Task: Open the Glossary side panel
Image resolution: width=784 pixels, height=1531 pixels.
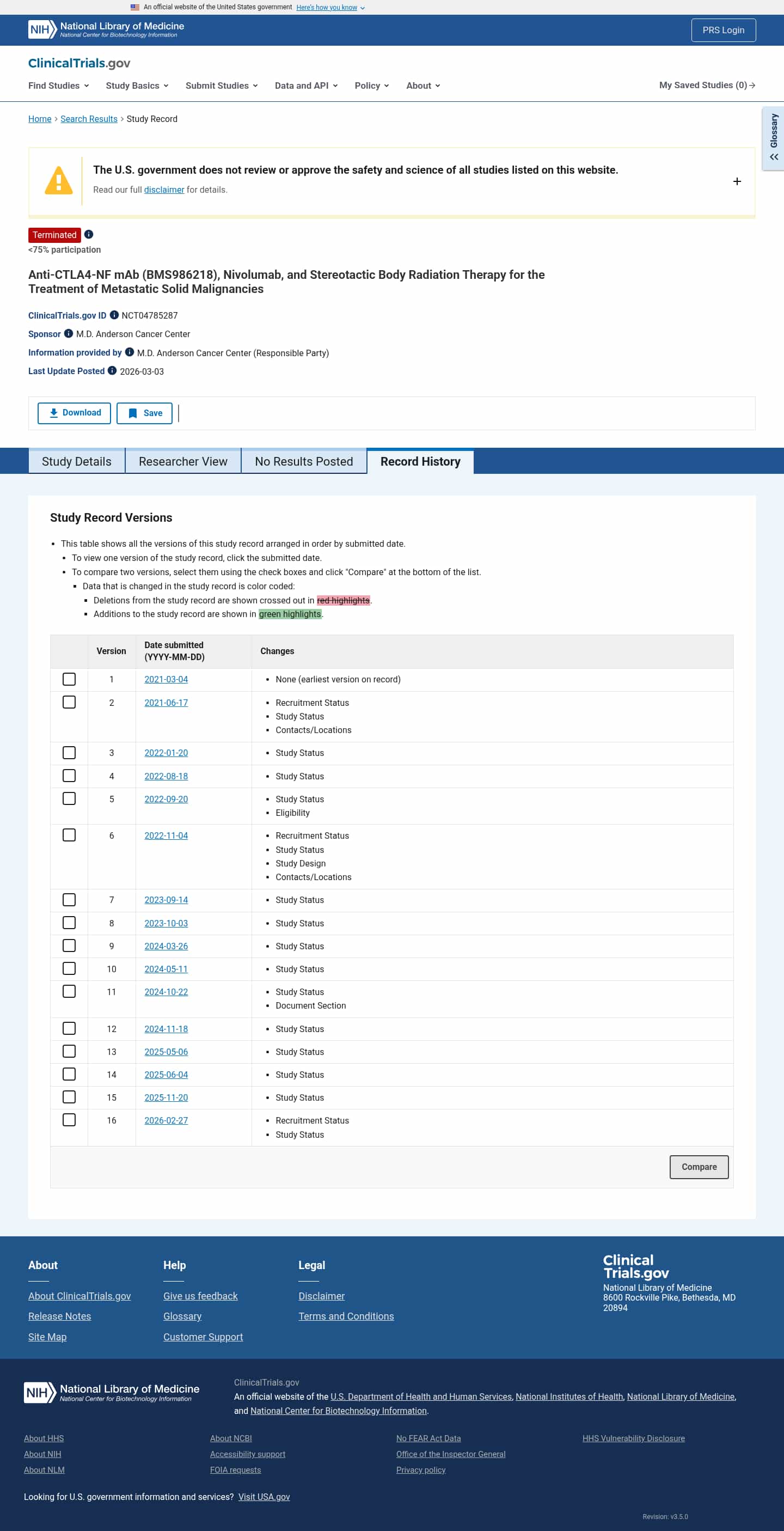Action: click(773, 138)
